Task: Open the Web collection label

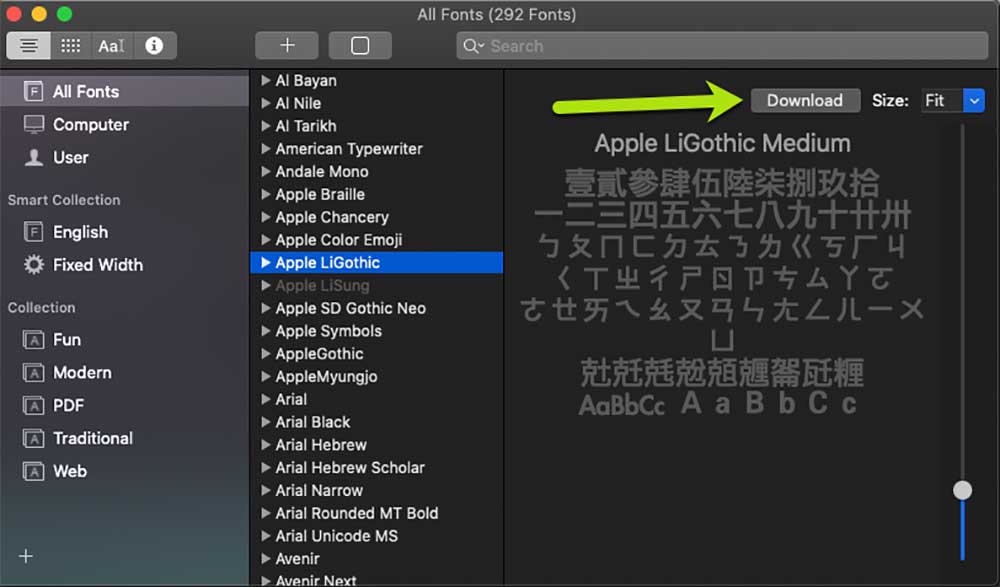Action: [70, 472]
